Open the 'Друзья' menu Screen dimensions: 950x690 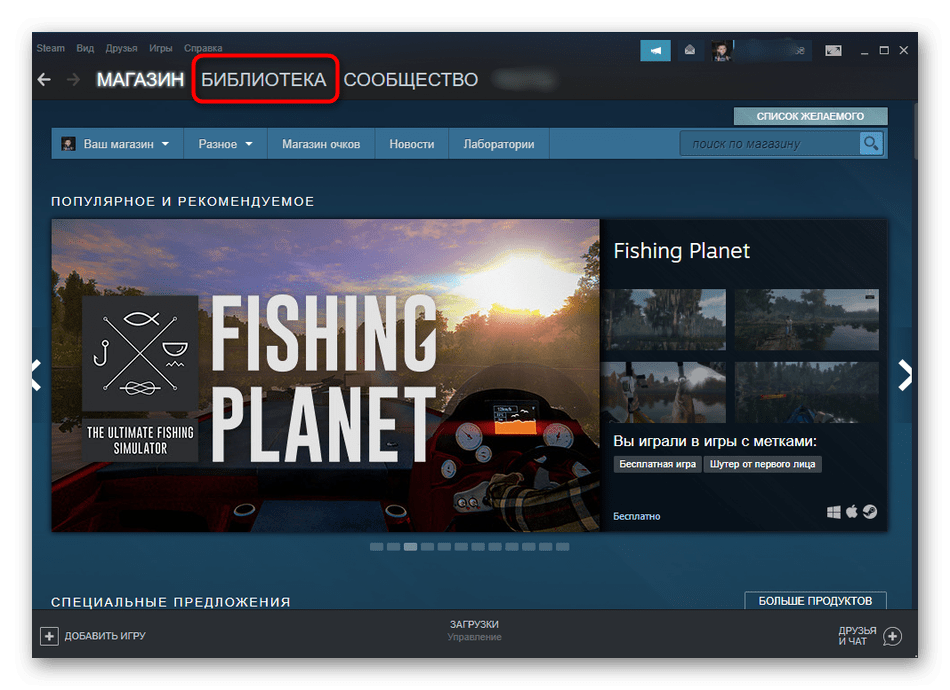click(x=122, y=48)
